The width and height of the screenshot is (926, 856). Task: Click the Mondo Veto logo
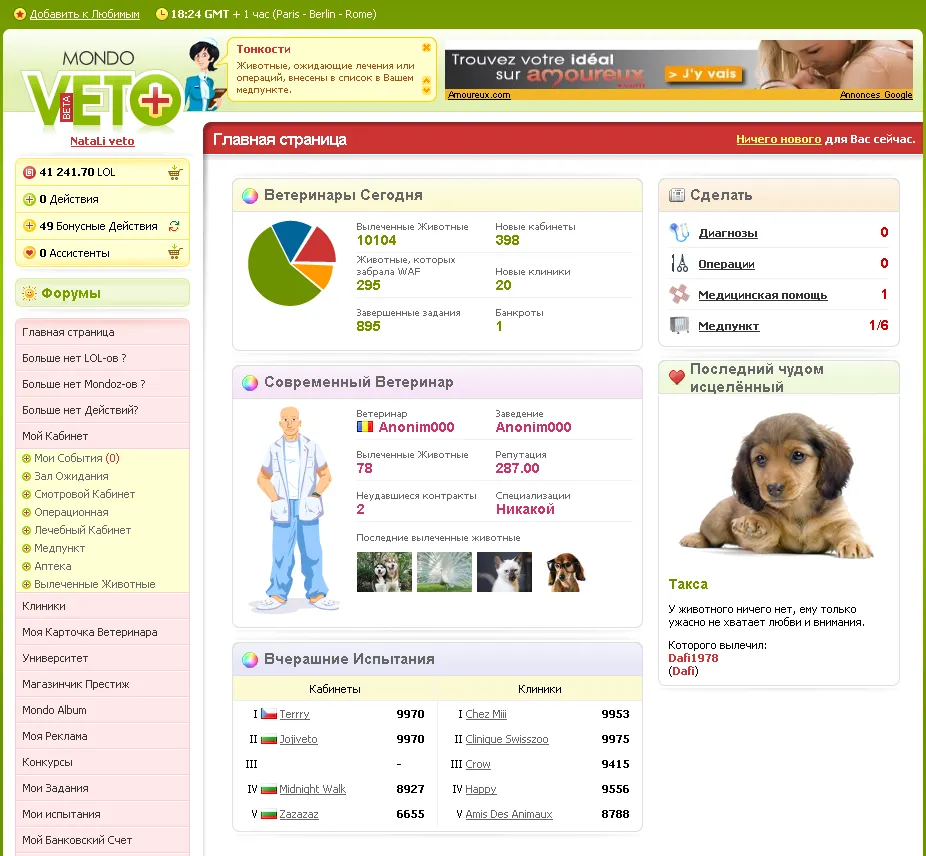(102, 91)
